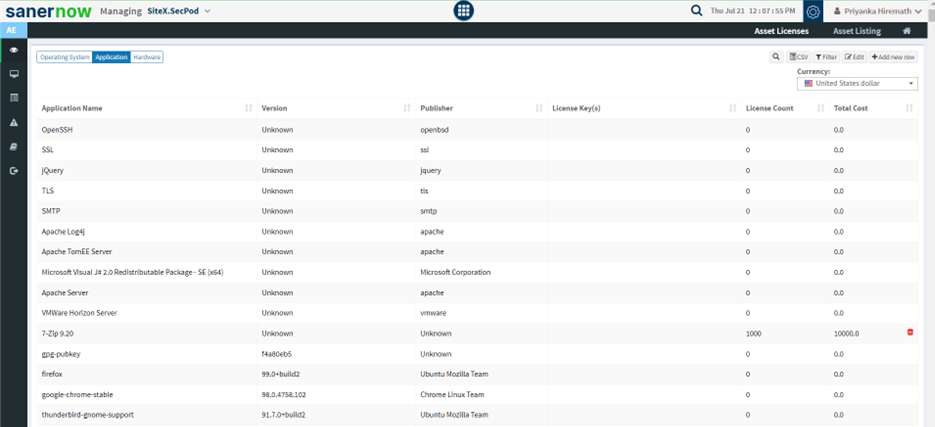
Task: Click the SSL application name
Action: click(47, 150)
